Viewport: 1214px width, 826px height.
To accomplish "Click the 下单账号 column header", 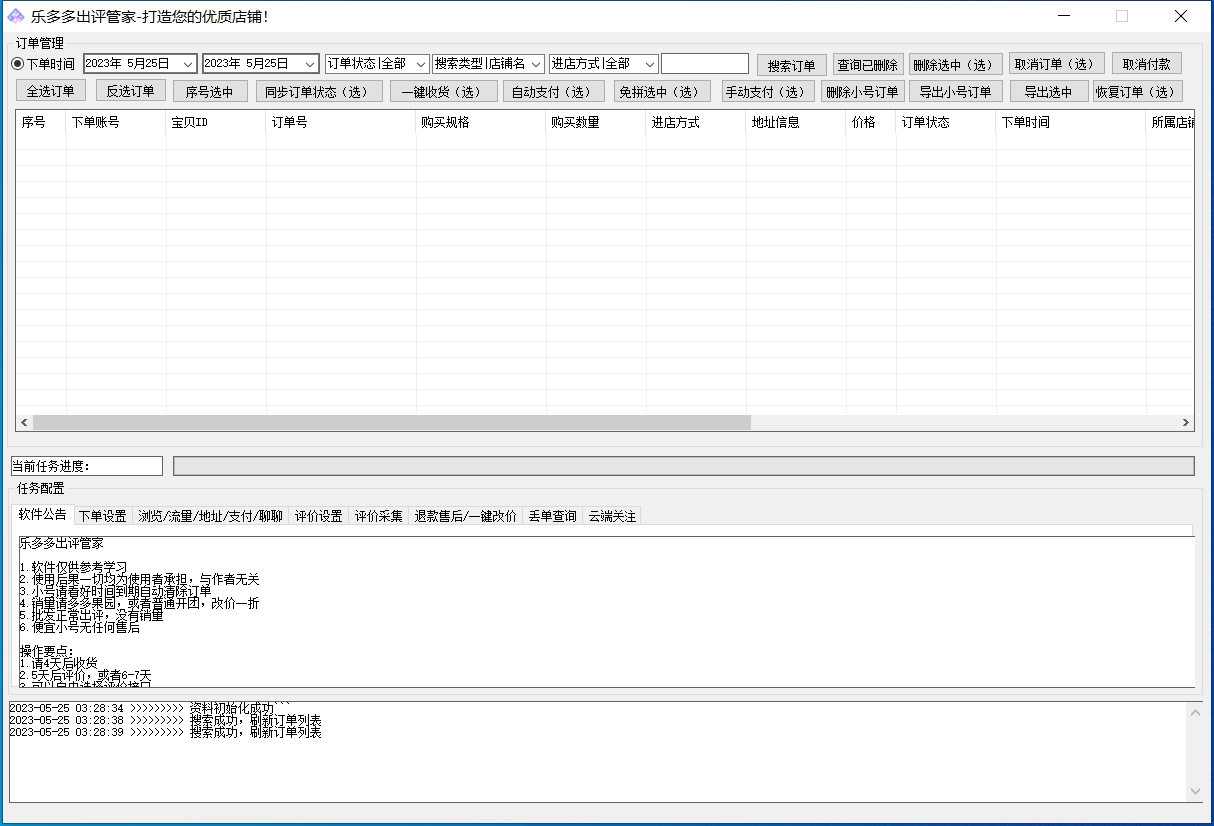I will point(116,122).
